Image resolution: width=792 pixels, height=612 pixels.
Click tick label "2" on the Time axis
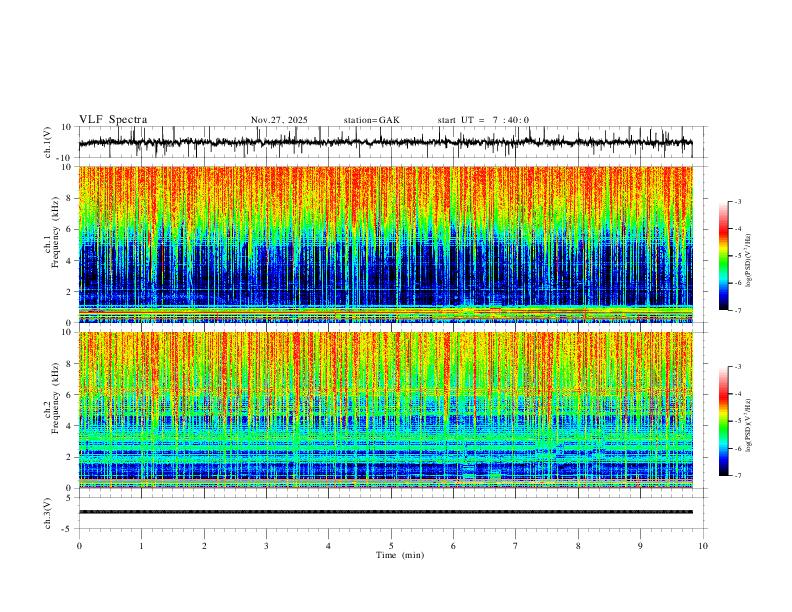coord(204,546)
